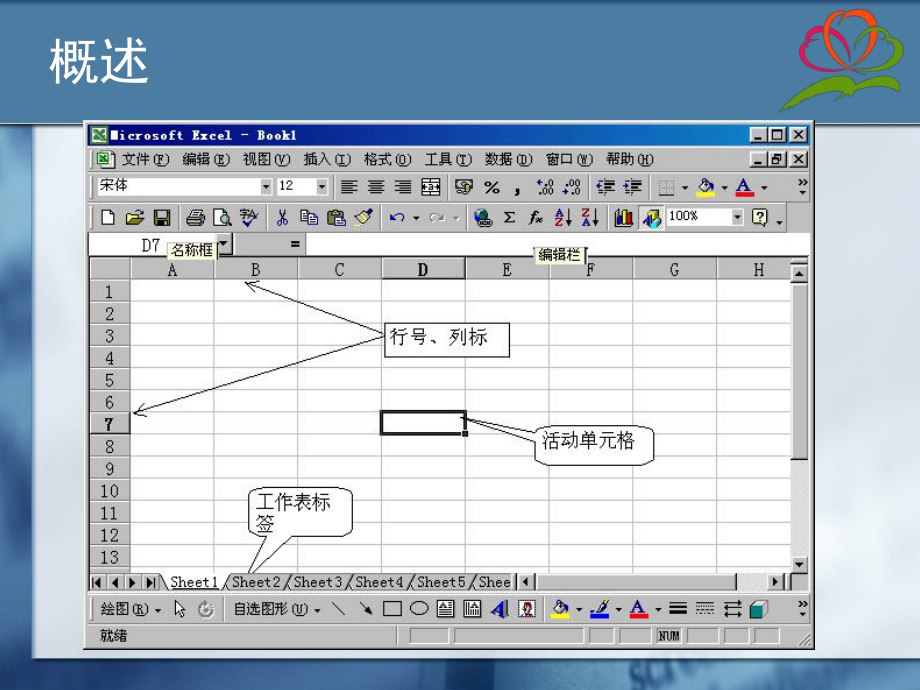Click the Format Painter brush icon
The image size is (920, 690).
click(x=364, y=217)
